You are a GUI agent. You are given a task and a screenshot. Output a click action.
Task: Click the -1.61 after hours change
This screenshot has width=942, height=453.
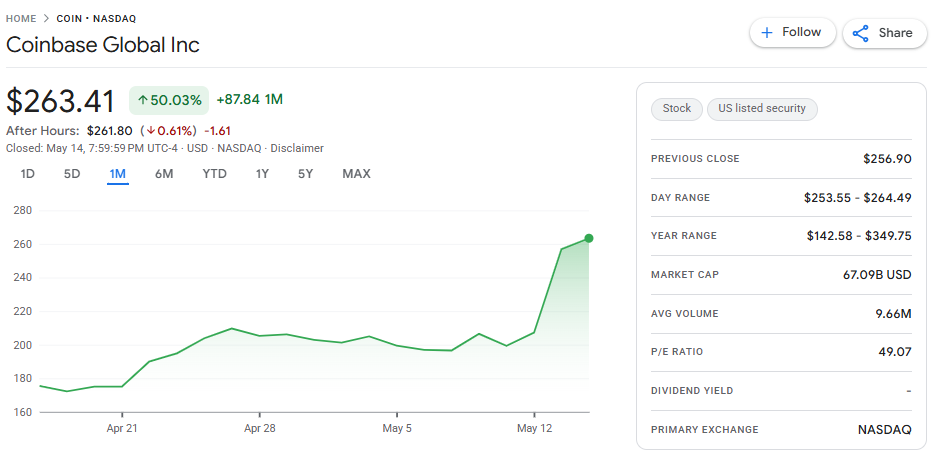point(217,131)
